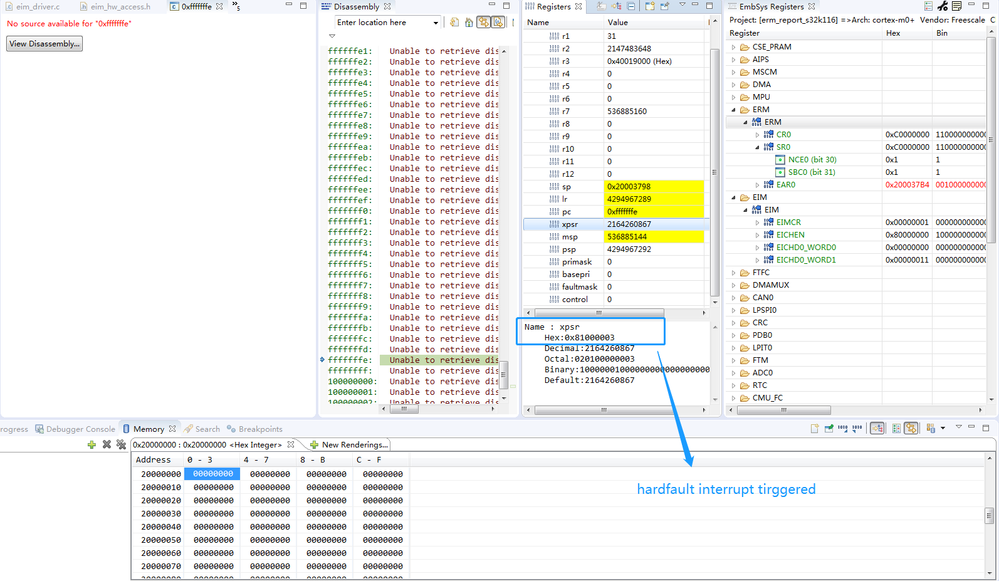This screenshot has width=999, height=581.
Task: Expand the FTFC peripheral folder
Action: [x=733, y=273]
